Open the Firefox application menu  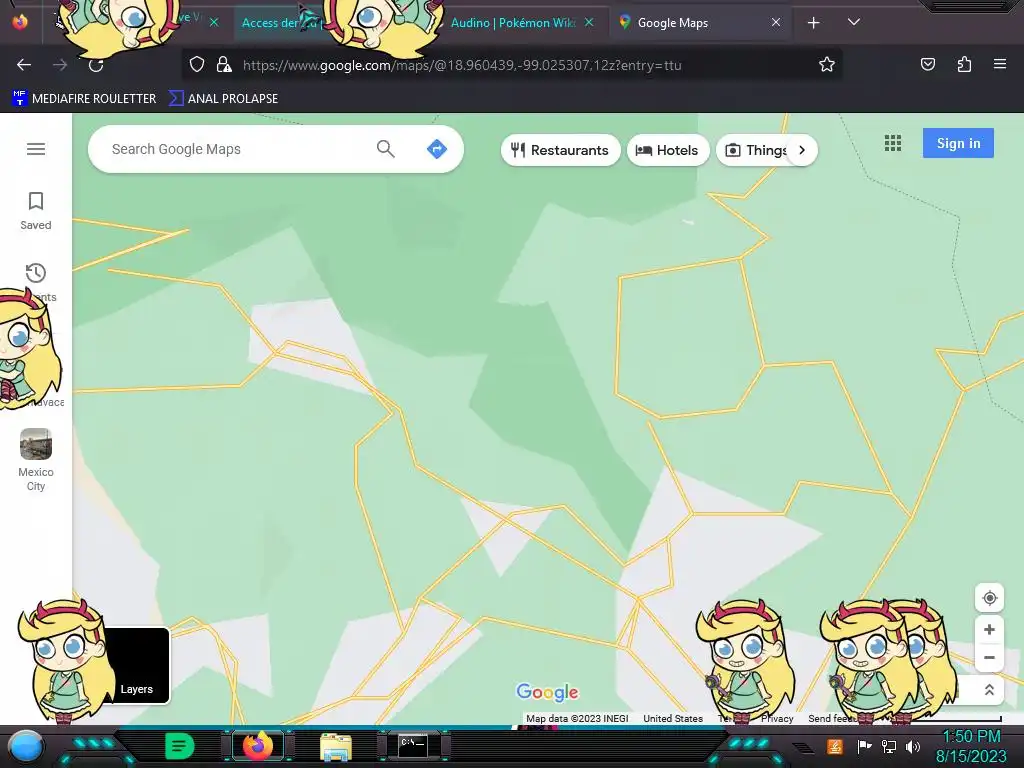pyautogui.click(x=1000, y=64)
